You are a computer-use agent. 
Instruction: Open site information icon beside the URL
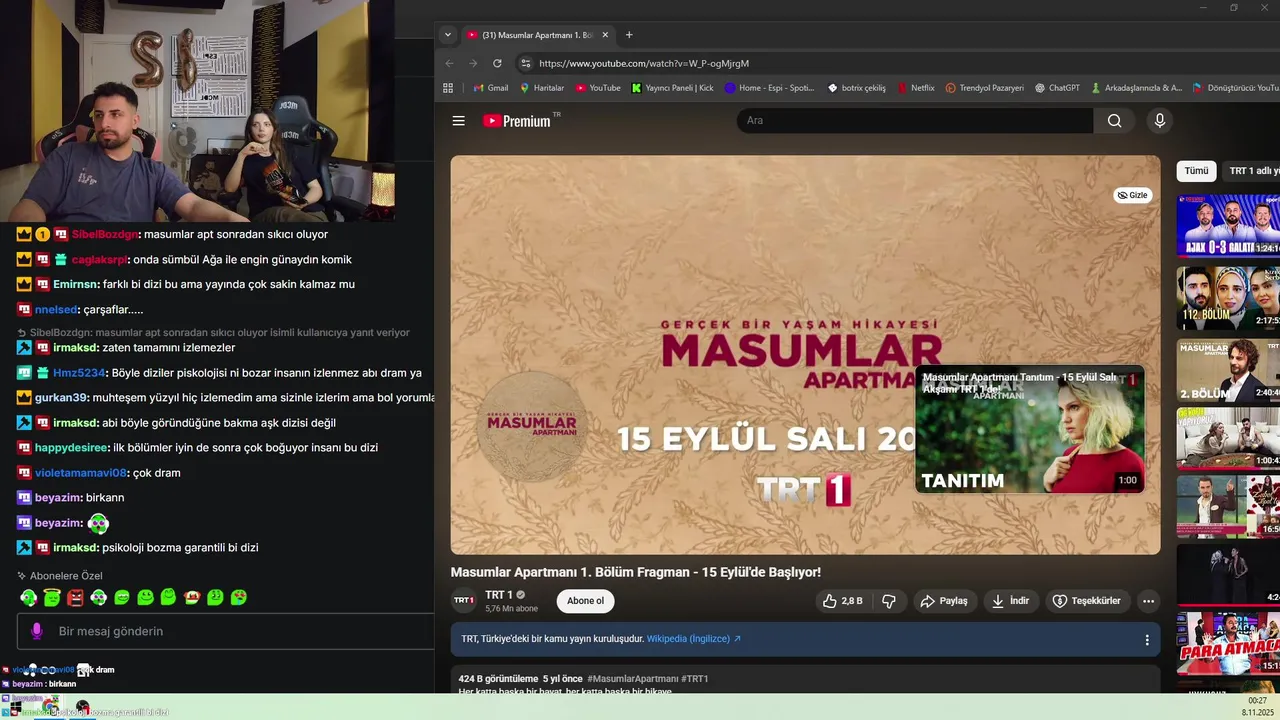click(526, 63)
